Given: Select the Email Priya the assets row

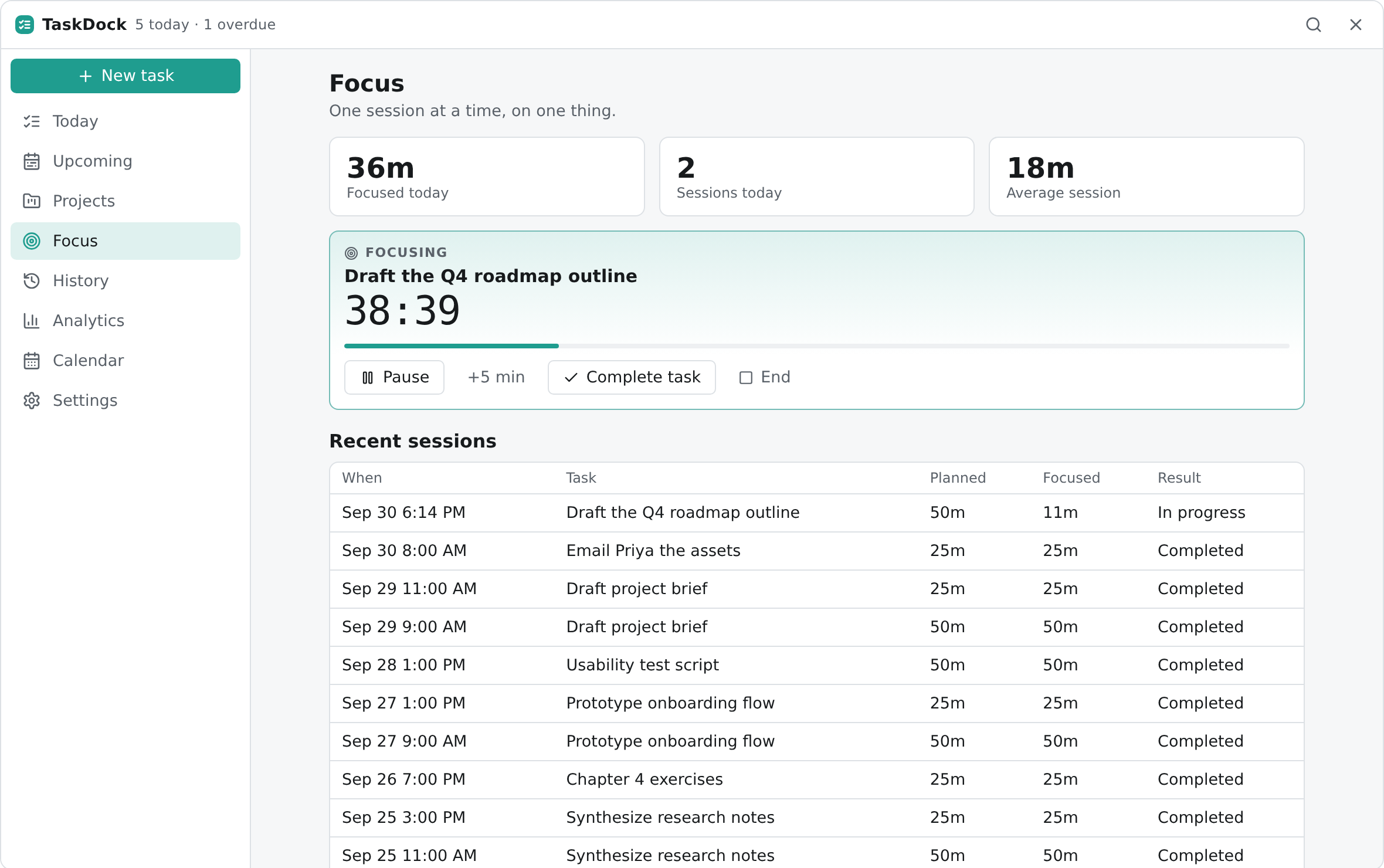Looking at the screenshot, I should (x=817, y=551).
